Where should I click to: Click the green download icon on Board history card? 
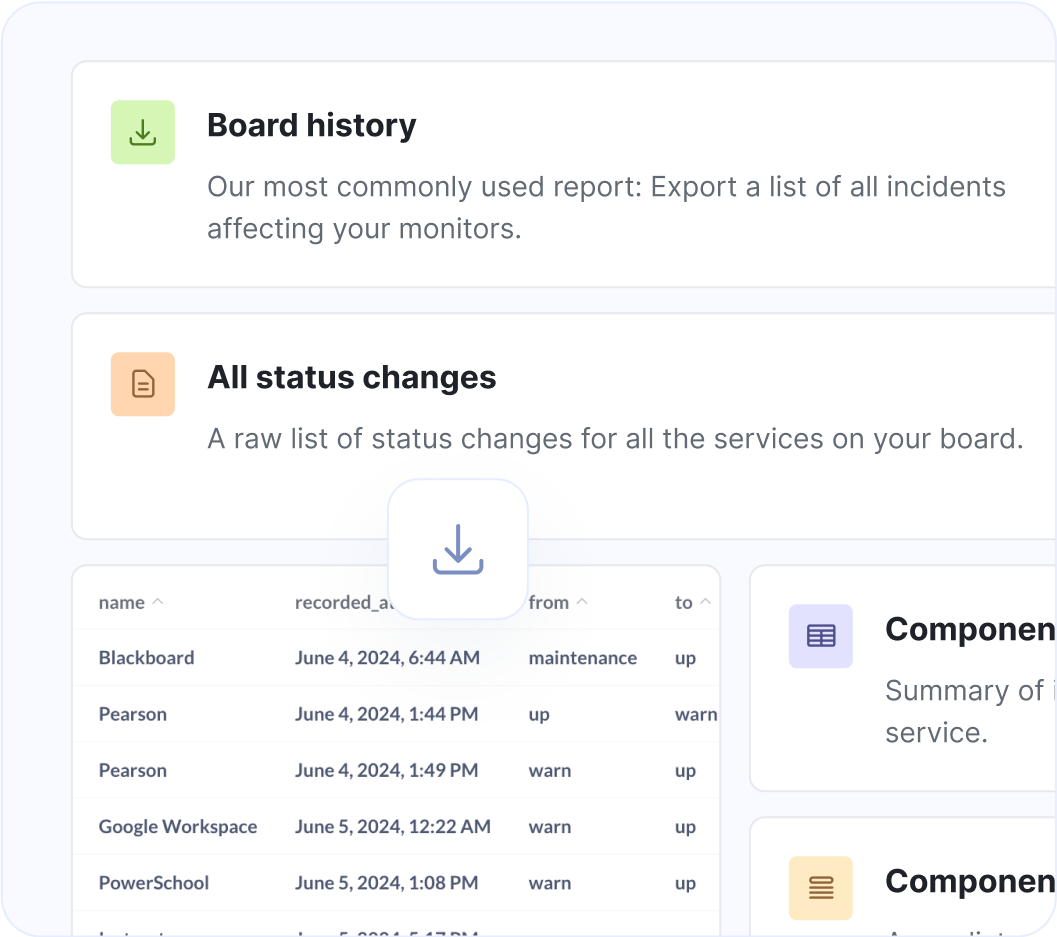[142, 131]
